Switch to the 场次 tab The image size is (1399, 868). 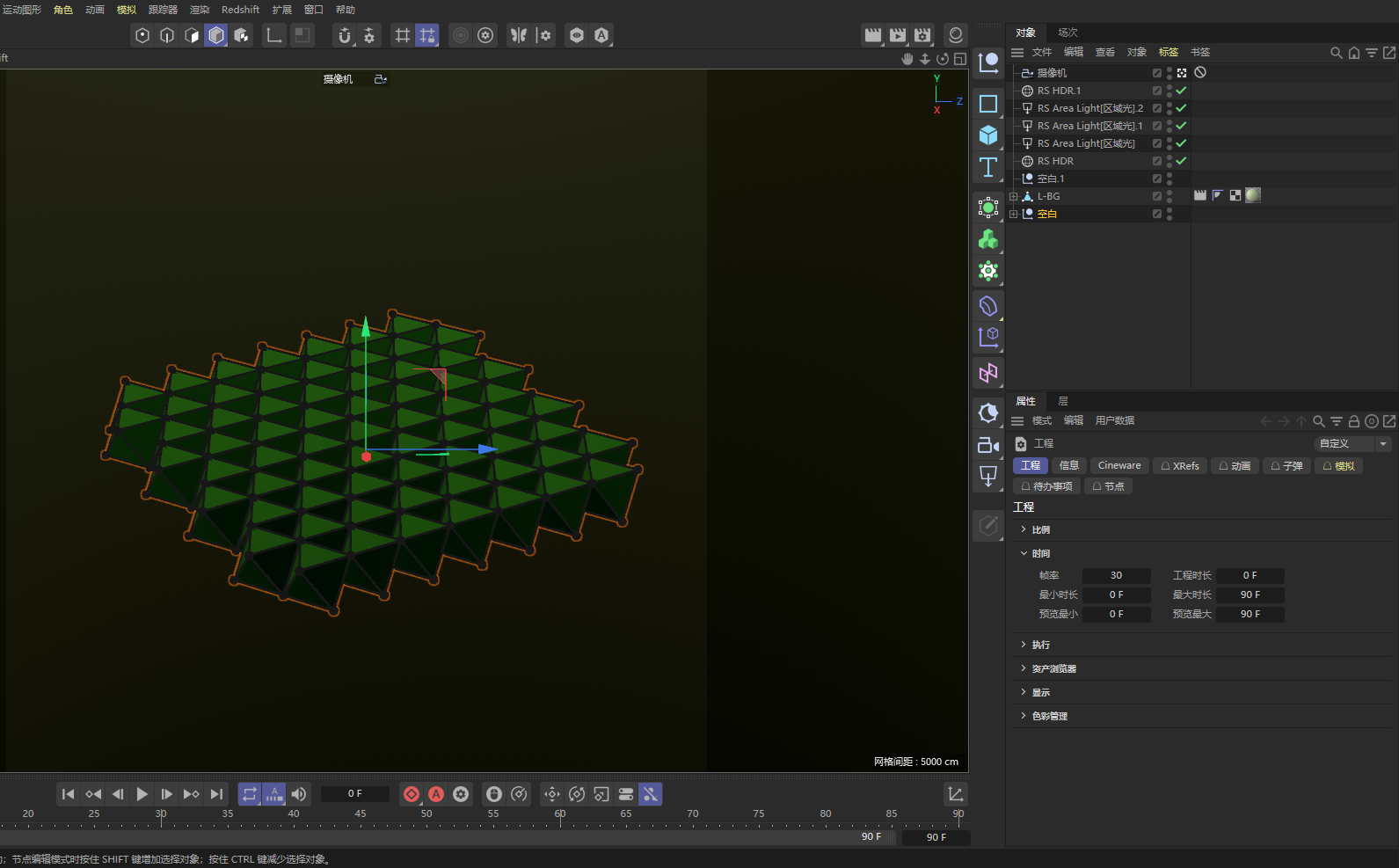[x=1067, y=33]
